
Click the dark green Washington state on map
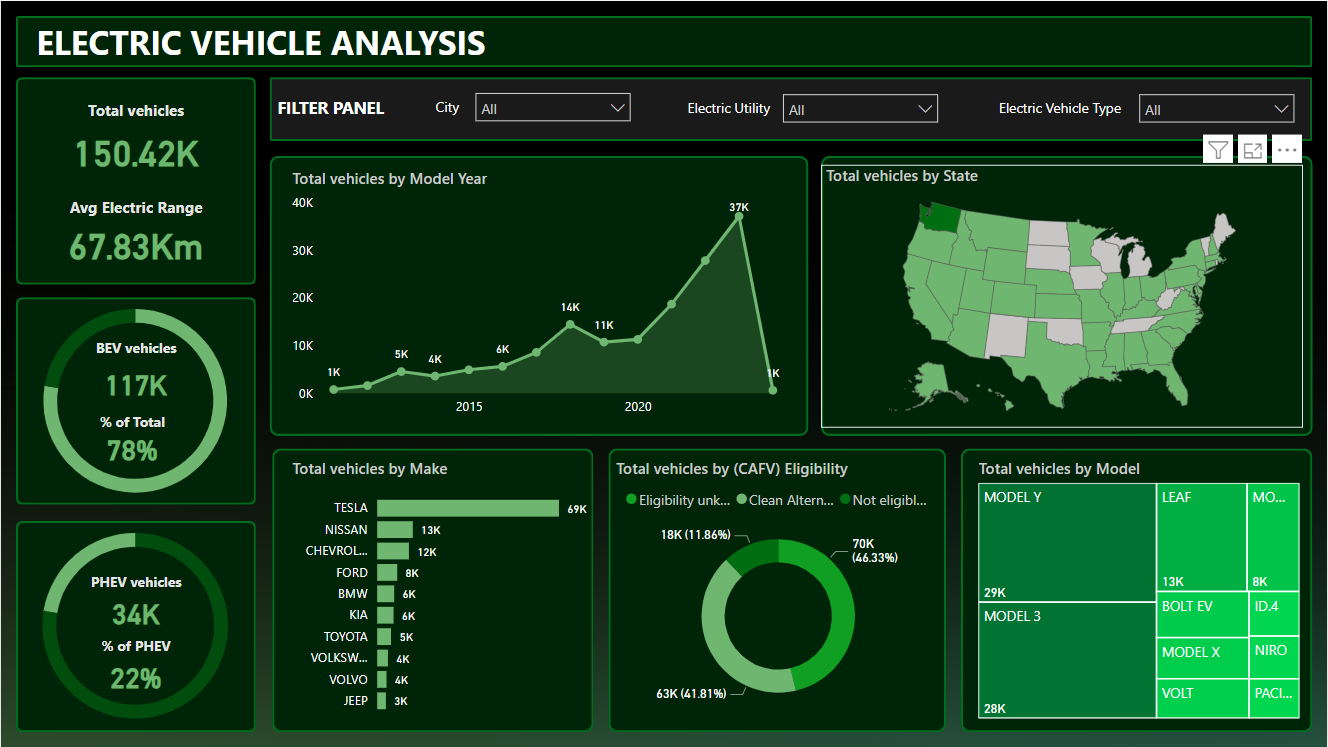[941, 216]
